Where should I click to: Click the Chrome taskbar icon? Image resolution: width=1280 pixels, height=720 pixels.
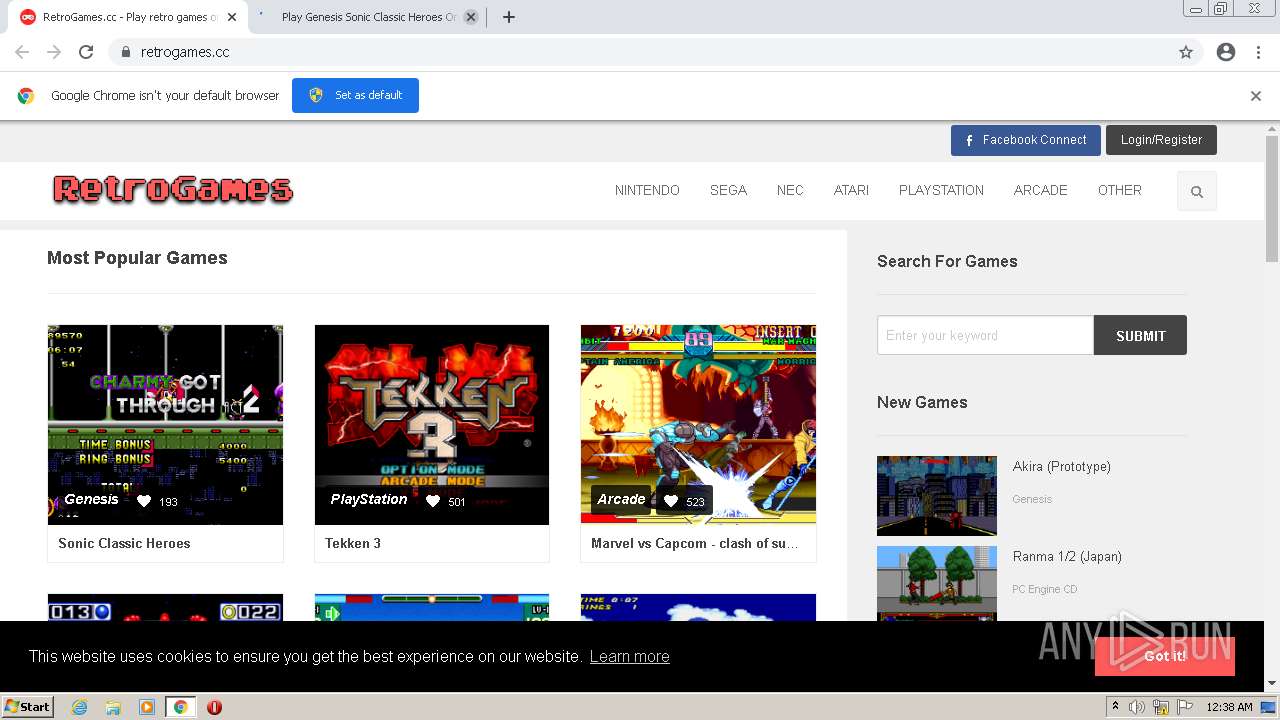point(181,707)
